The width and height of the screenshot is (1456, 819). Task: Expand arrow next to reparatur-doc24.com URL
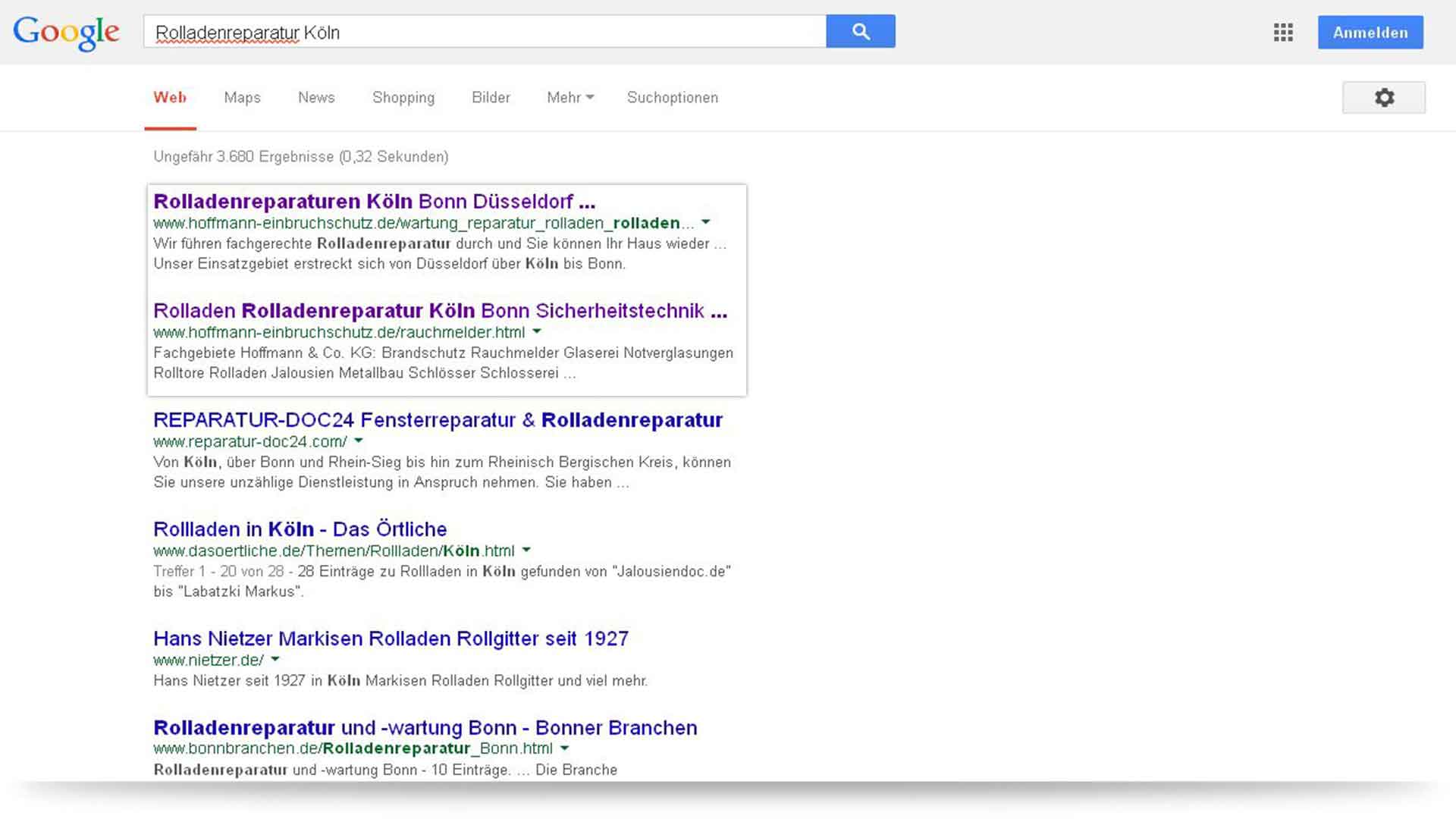pyautogui.click(x=359, y=441)
